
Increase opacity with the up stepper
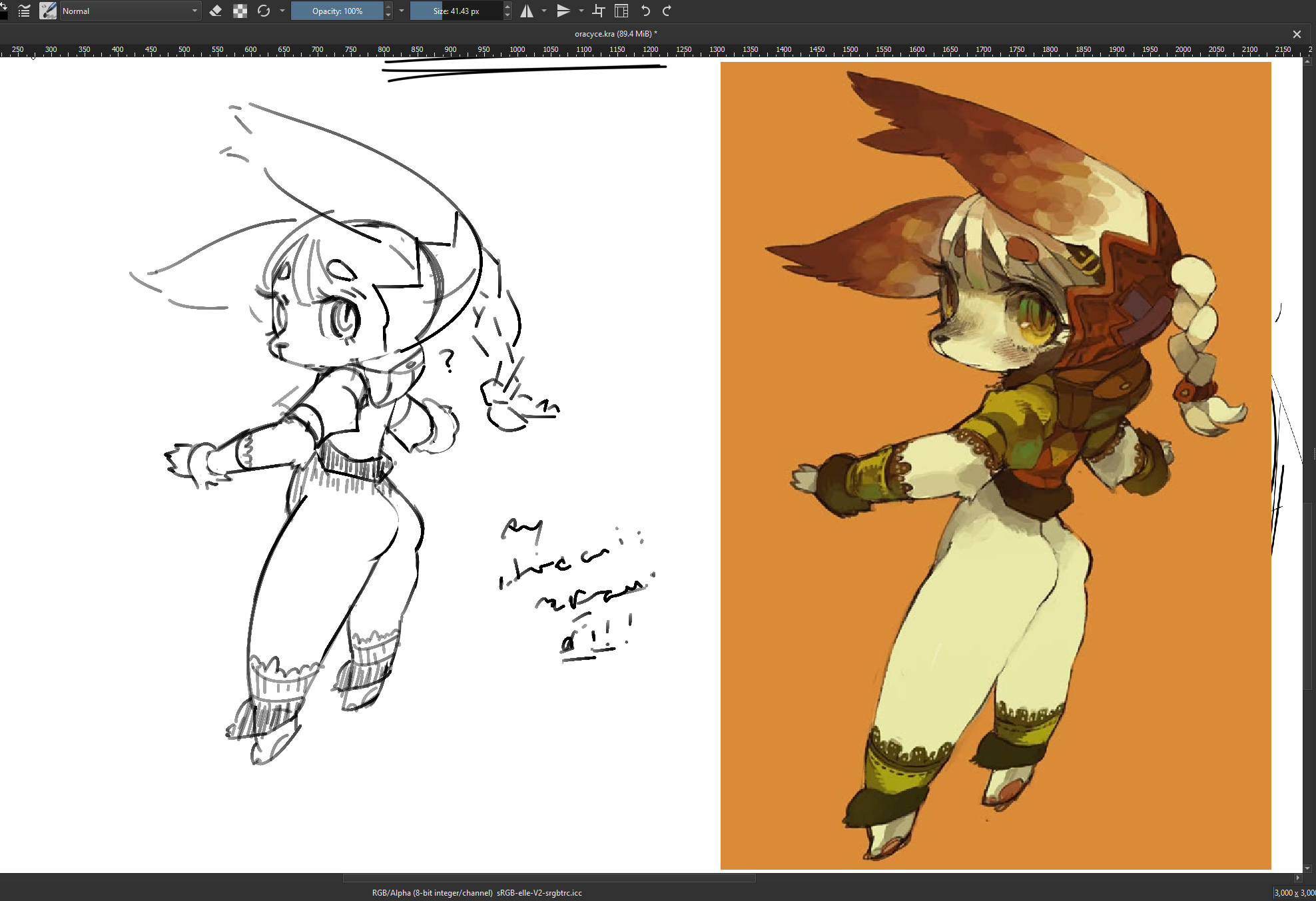pos(388,7)
